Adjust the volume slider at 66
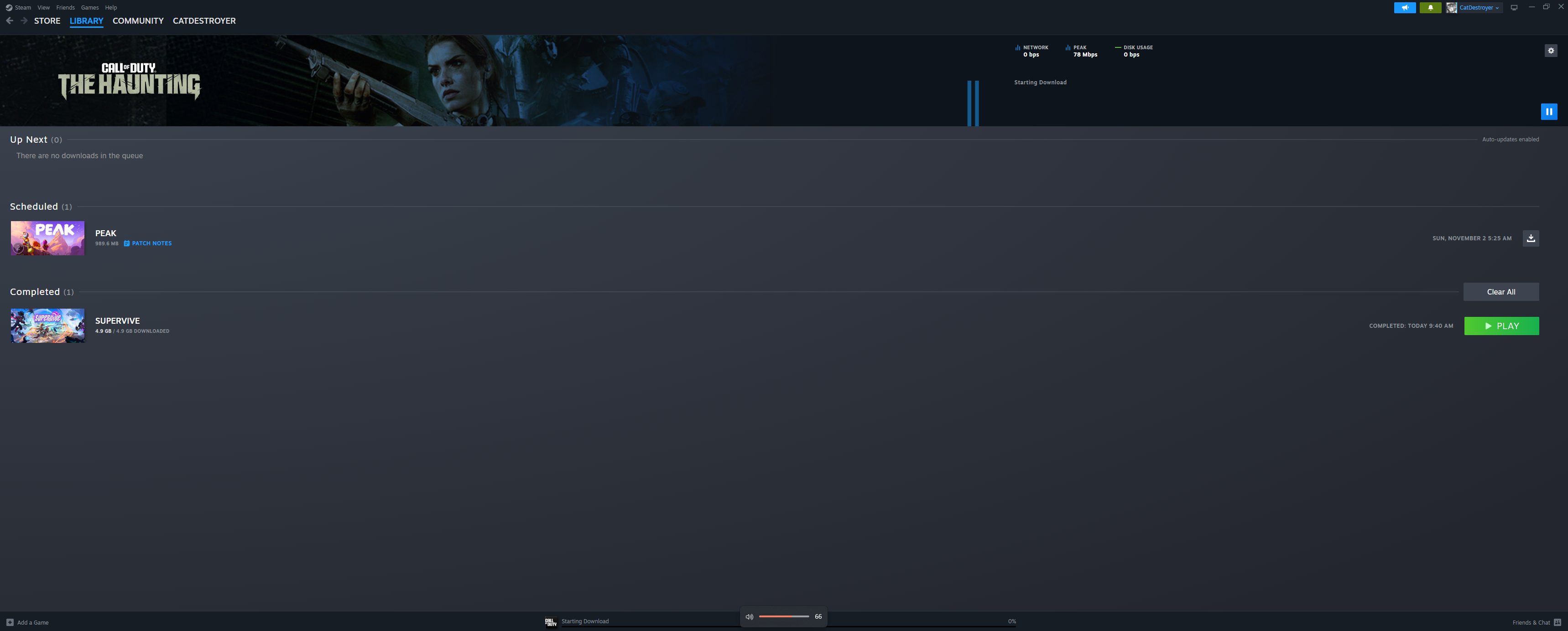This screenshot has width=1568, height=631. (792, 616)
